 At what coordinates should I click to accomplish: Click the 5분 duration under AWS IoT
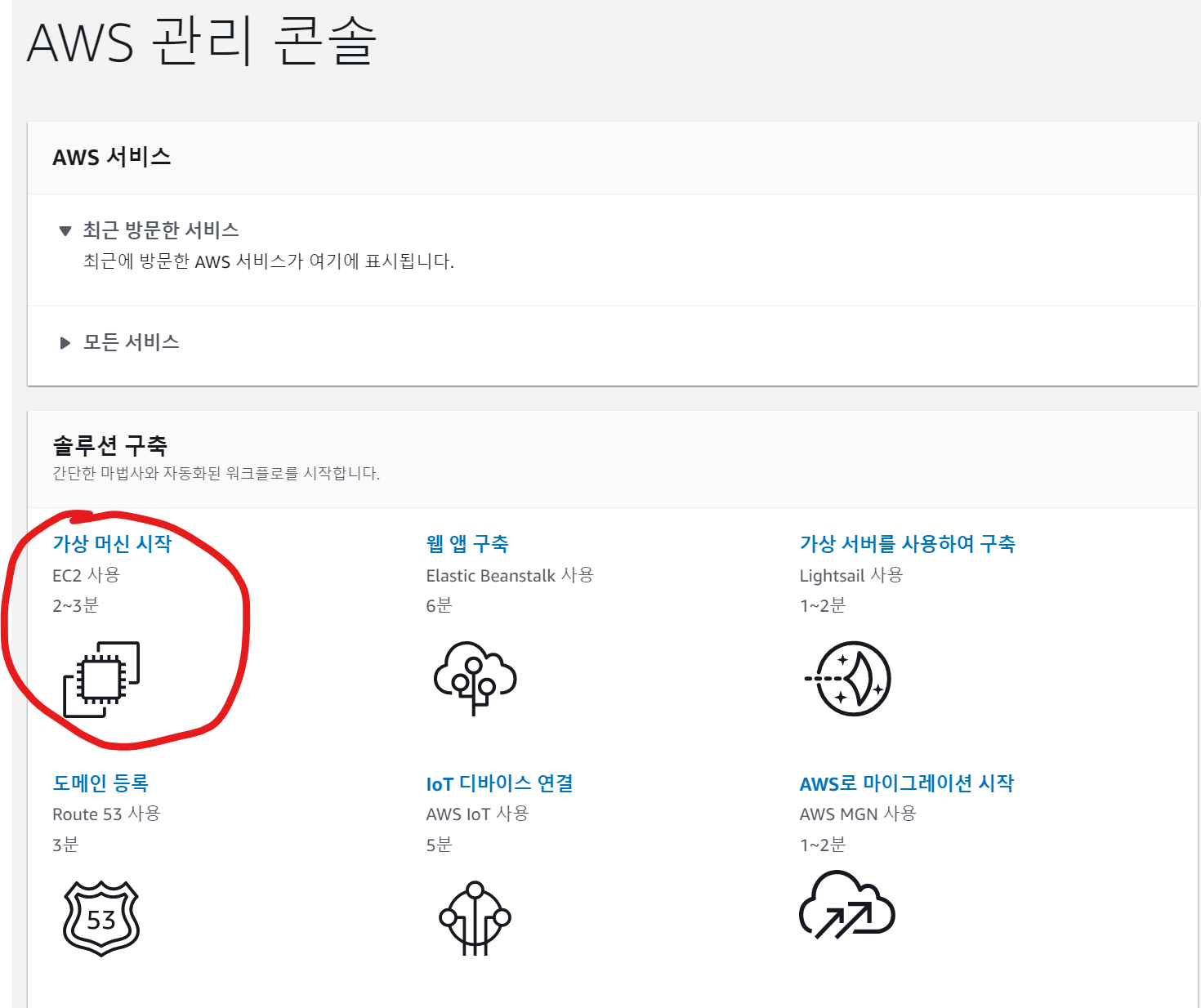[x=439, y=845]
